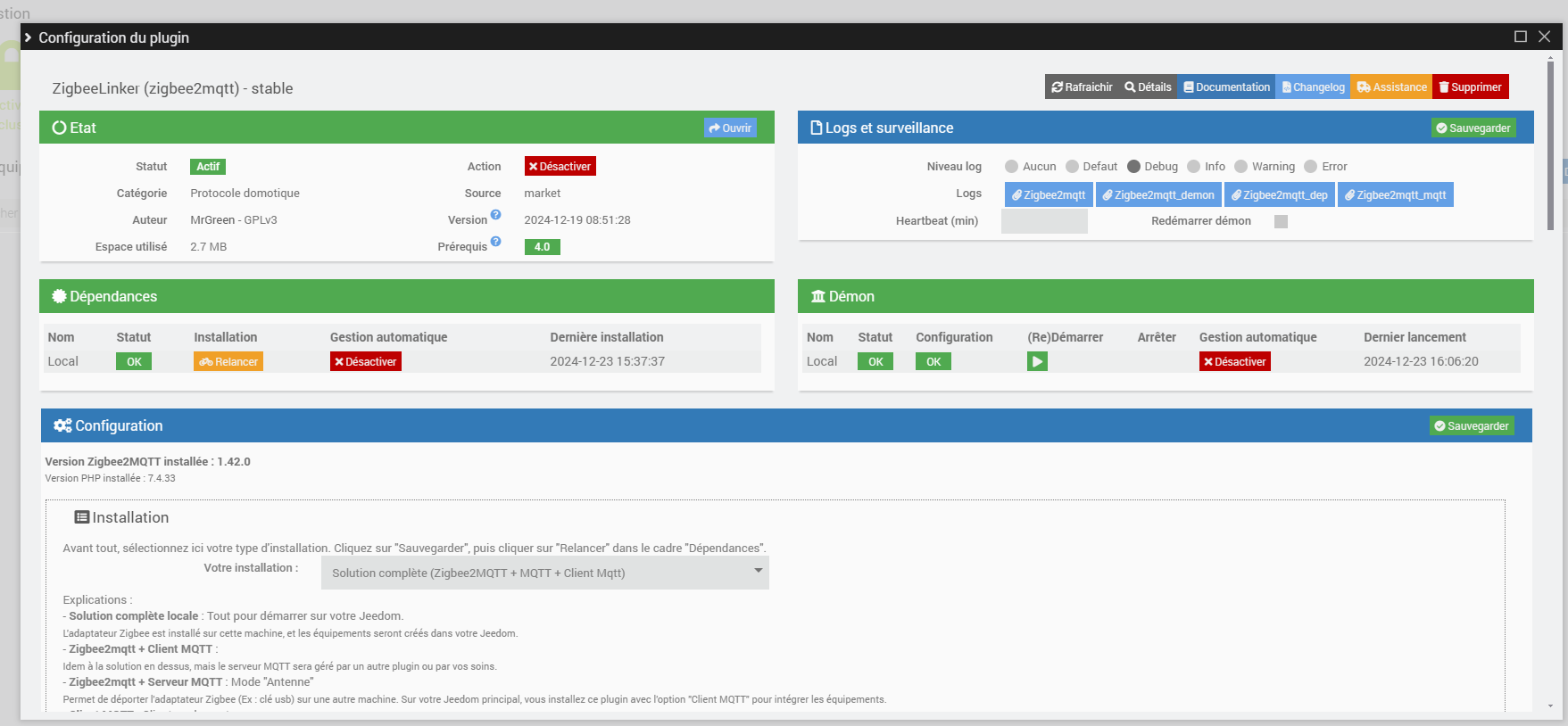
Task: Click the last launch date 2024-12-23 16:06:20
Action: (1421, 361)
